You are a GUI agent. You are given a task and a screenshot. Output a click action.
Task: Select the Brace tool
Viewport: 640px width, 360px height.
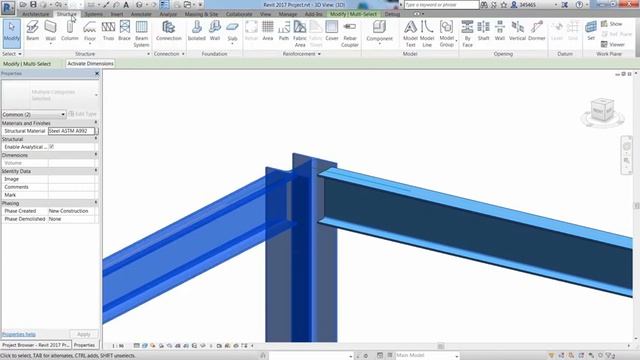(124, 31)
